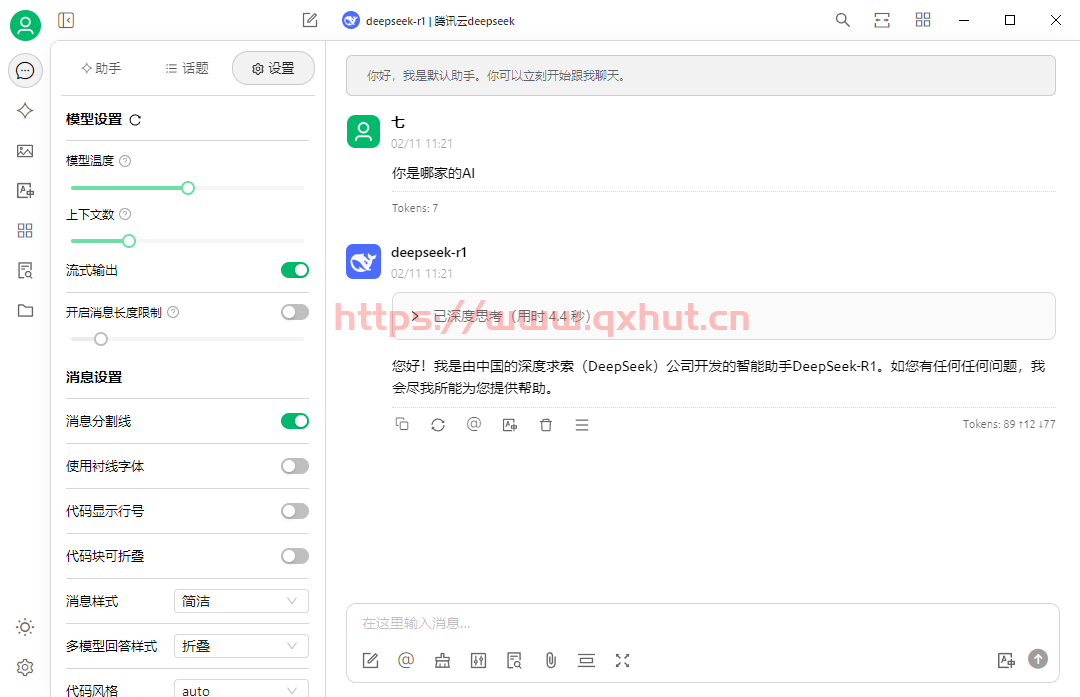Open the user profile avatar in the left sidebar

pos(25,25)
